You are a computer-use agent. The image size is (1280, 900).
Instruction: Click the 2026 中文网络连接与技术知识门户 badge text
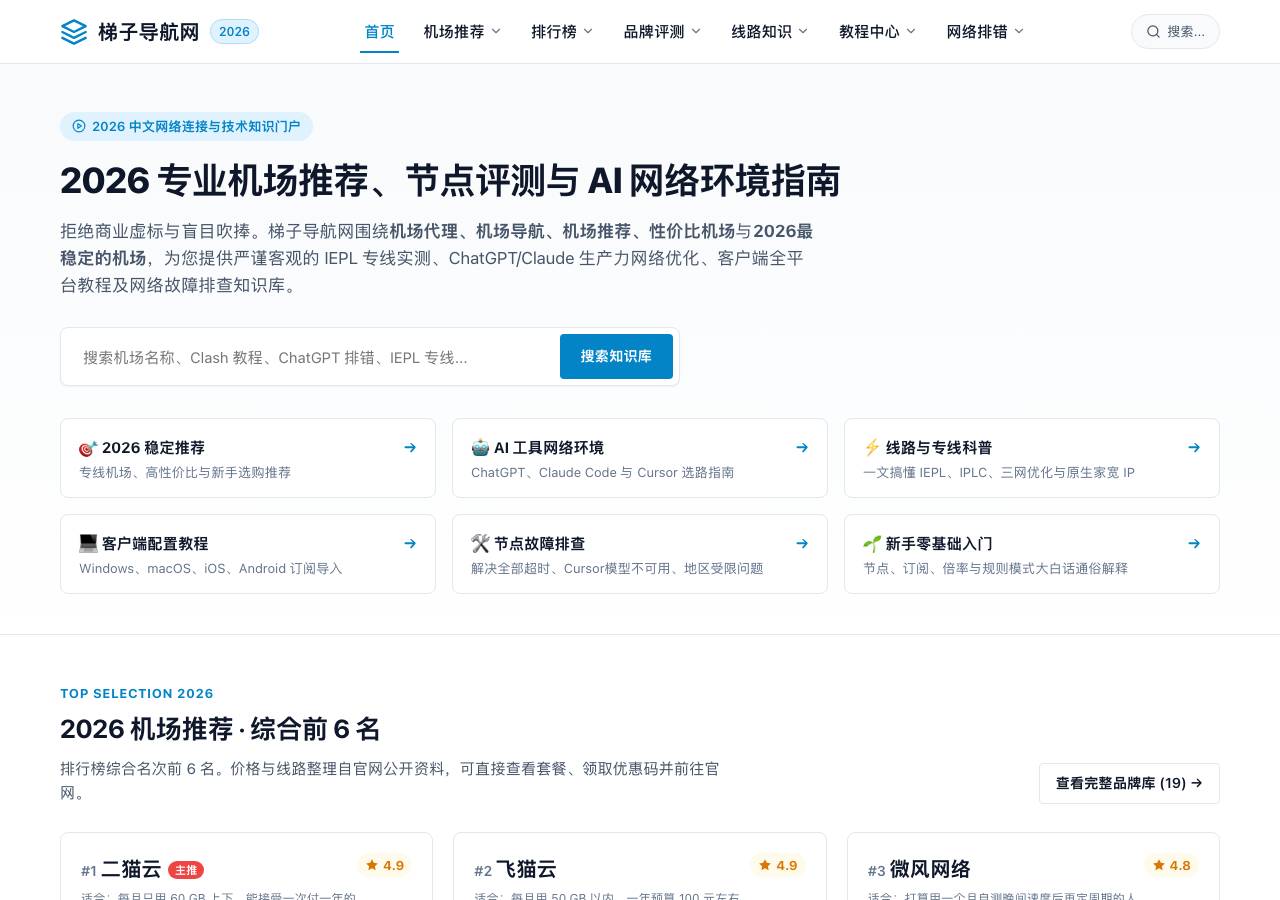tap(196, 126)
